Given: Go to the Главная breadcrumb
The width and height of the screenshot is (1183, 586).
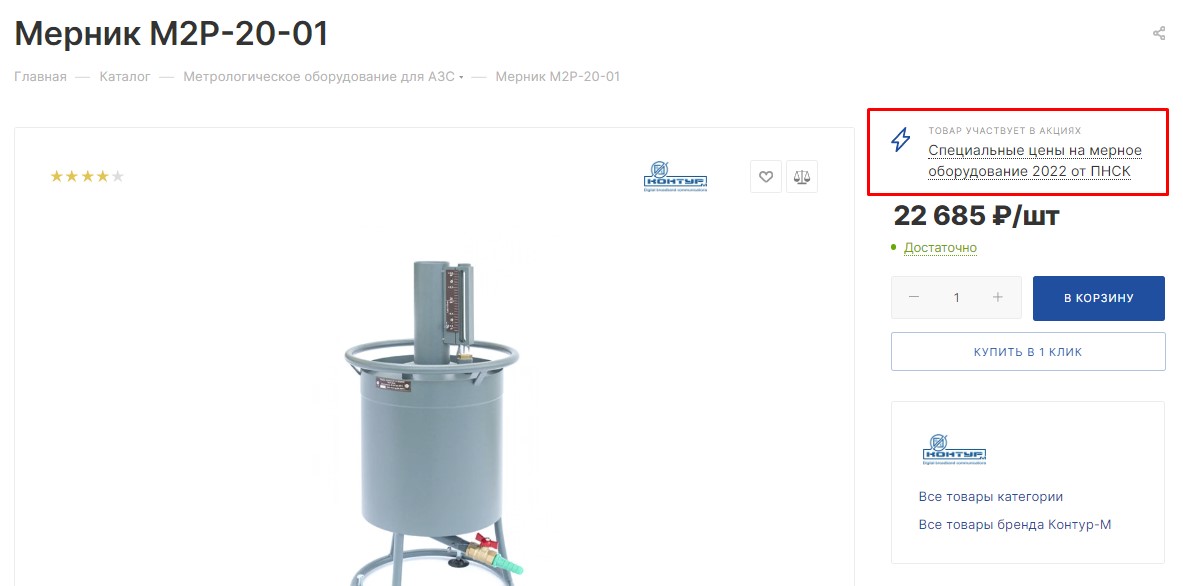Looking at the screenshot, I should [41, 77].
